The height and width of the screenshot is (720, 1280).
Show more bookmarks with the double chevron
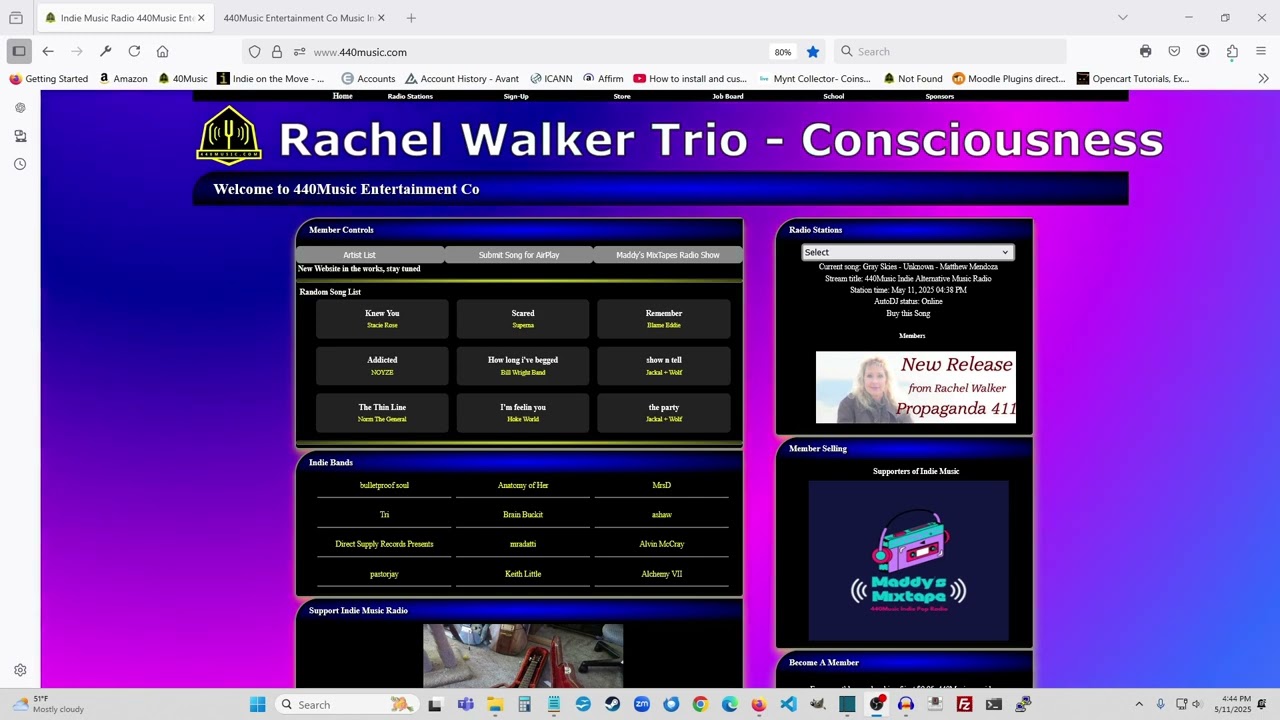point(1263,78)
